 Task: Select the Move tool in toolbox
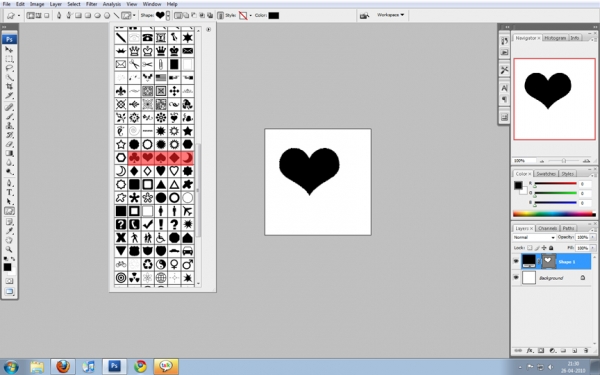click(9, 50)
